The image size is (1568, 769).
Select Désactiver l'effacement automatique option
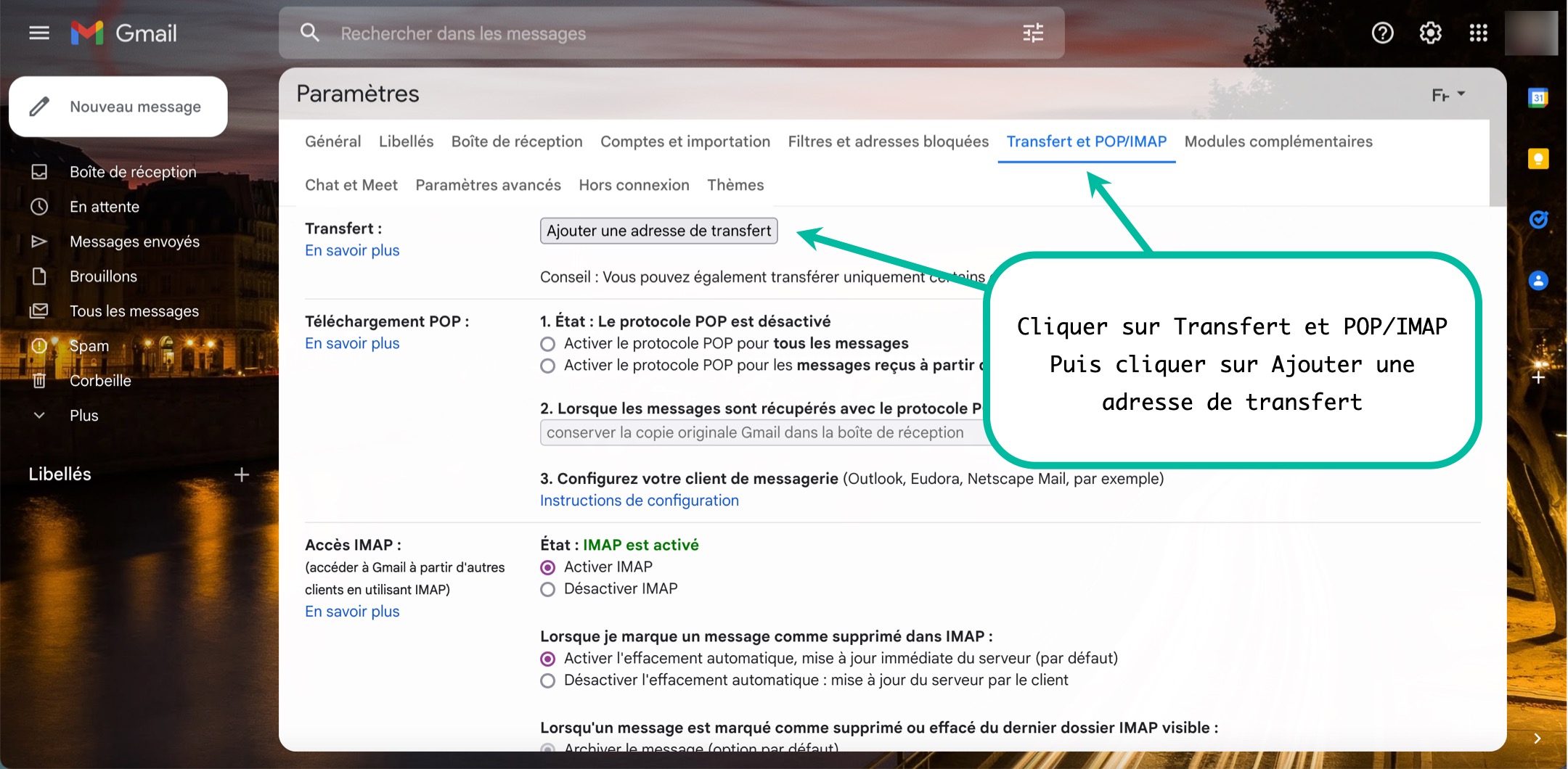[x=548, y=680]
